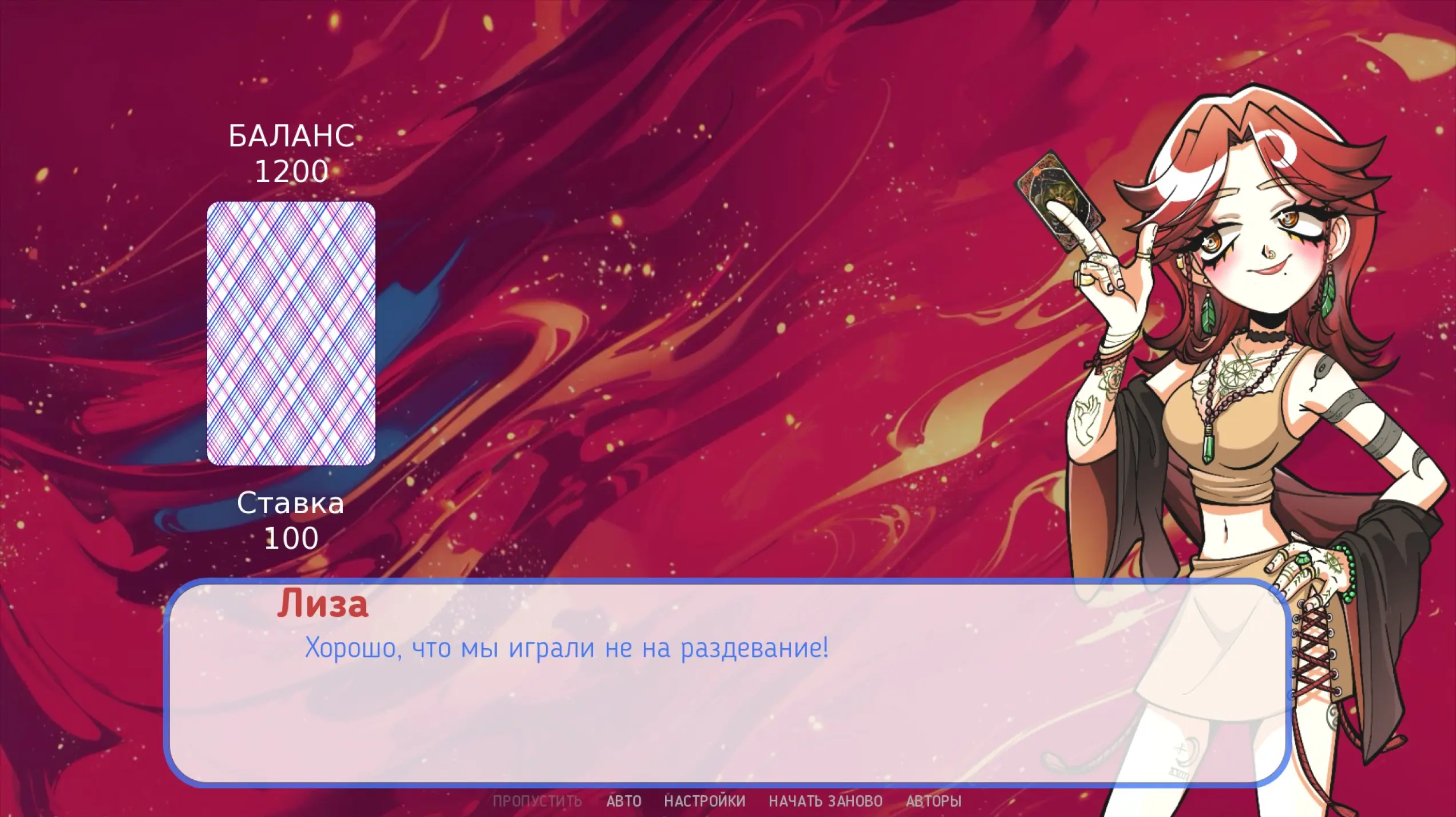1456x817 pixels.
Task: Open the Настройки settings menu
Action: pos(705,801)
